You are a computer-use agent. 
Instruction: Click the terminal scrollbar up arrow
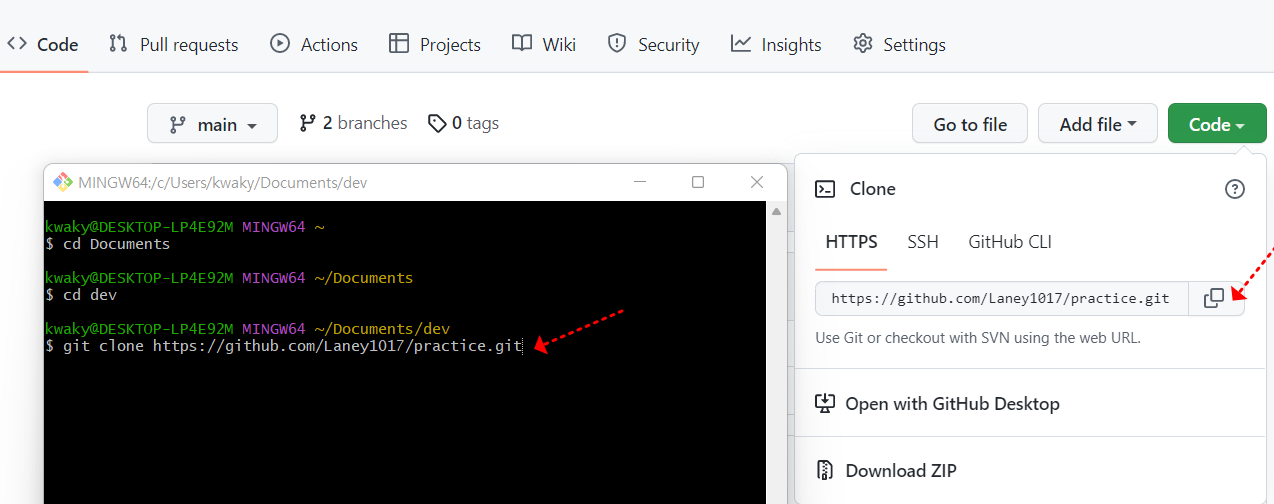[776, 211]
